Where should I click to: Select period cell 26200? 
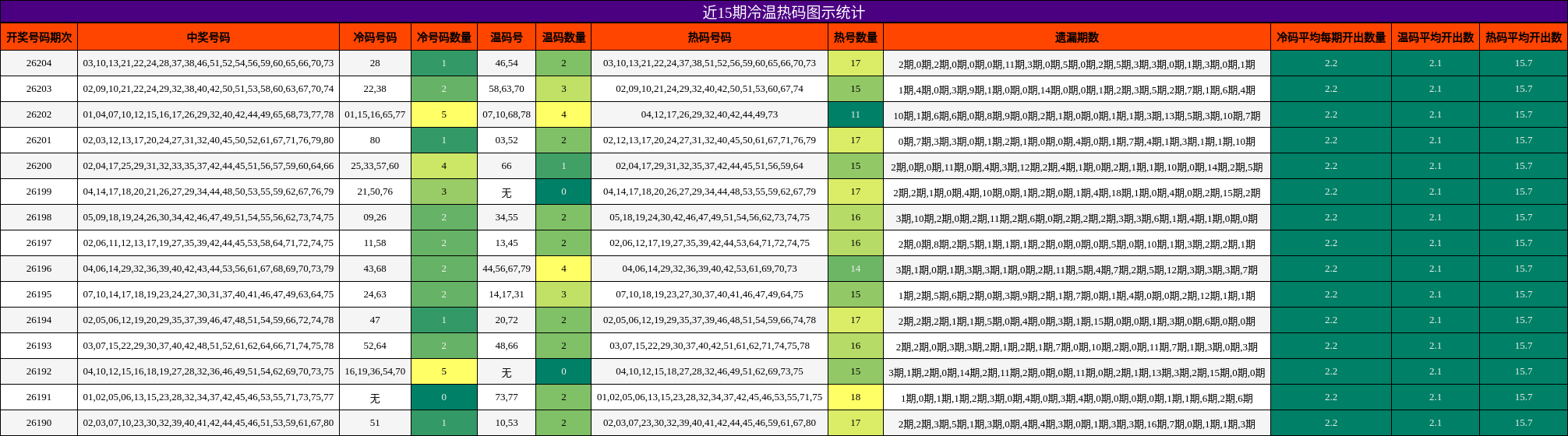point(39,166)
